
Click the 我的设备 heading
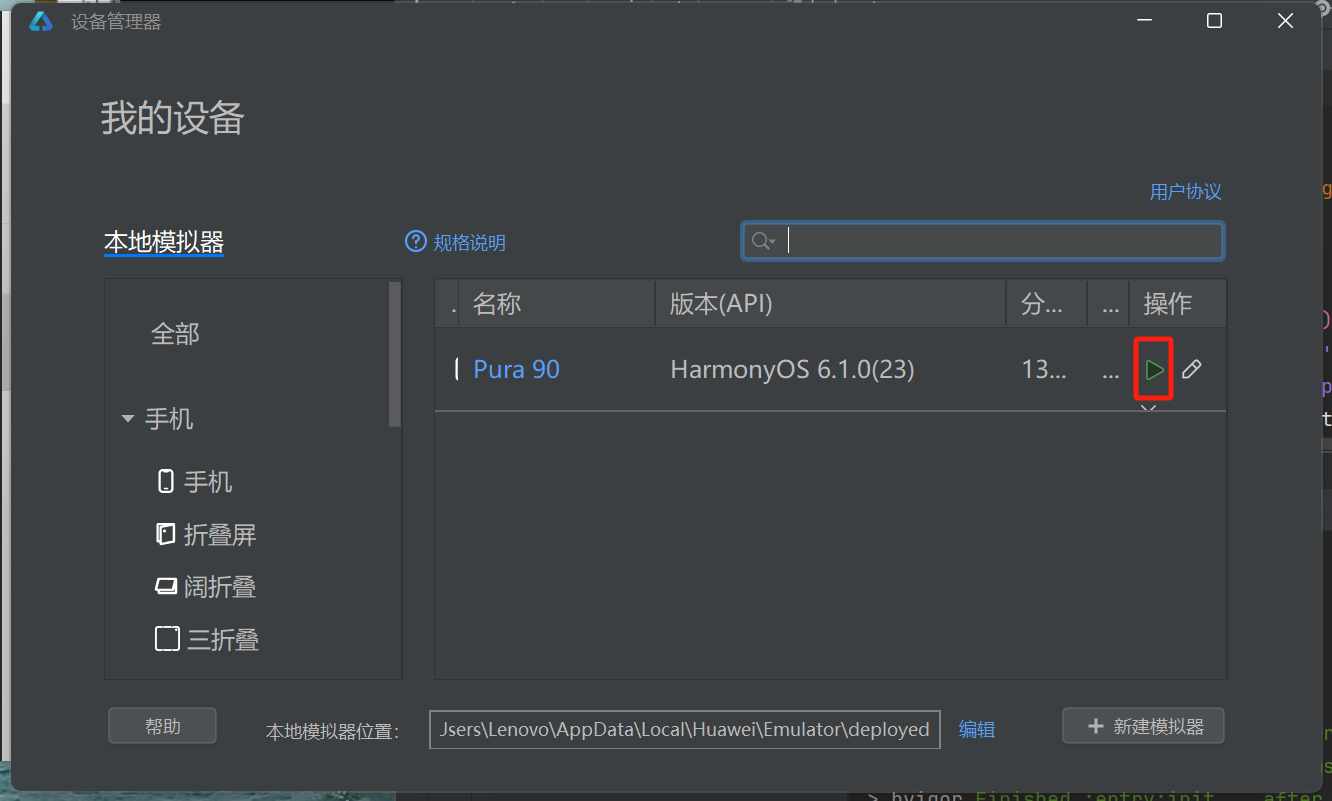(x=173, y=119)
